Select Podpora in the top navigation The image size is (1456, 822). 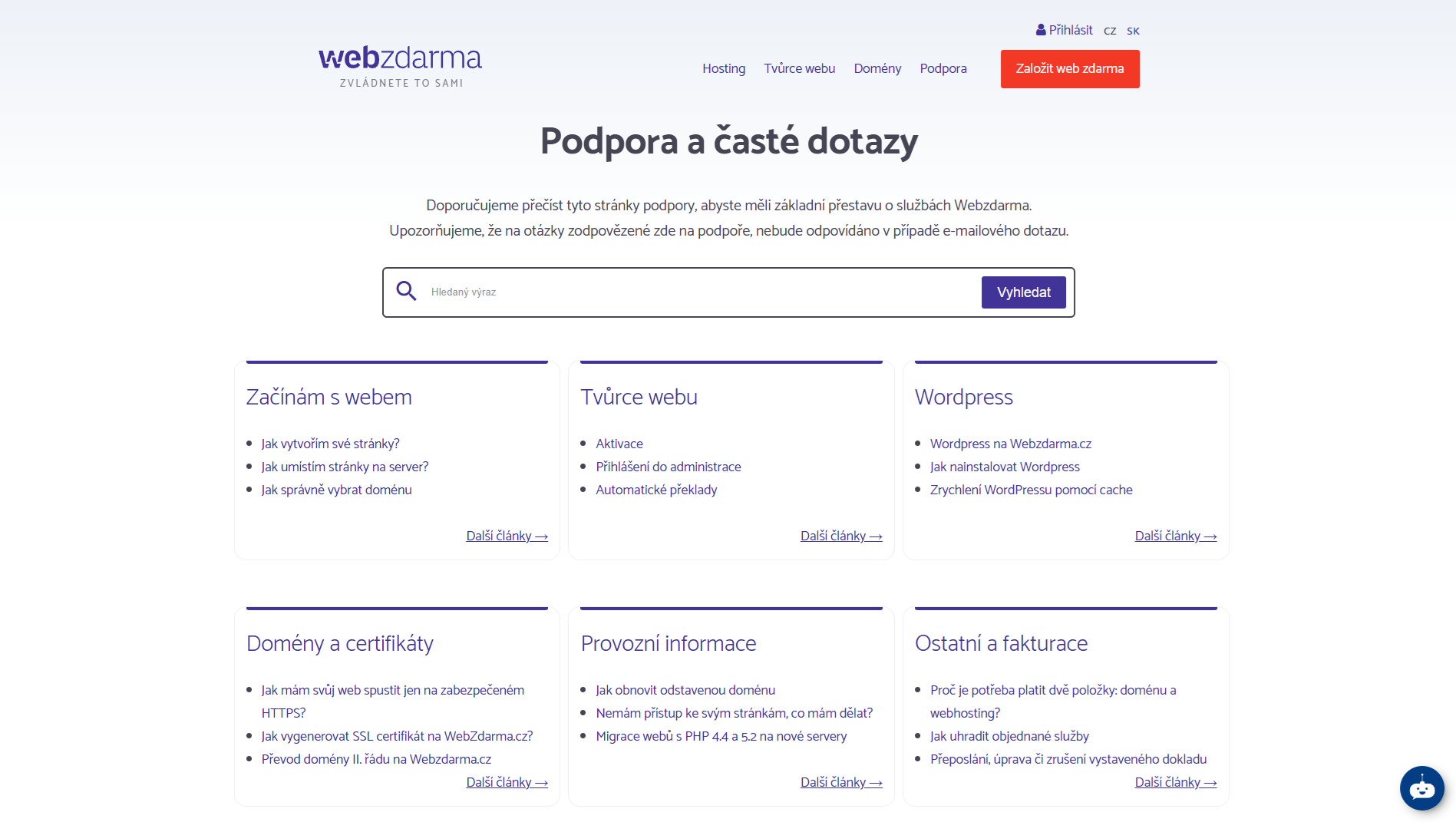(x=943, y=68)
